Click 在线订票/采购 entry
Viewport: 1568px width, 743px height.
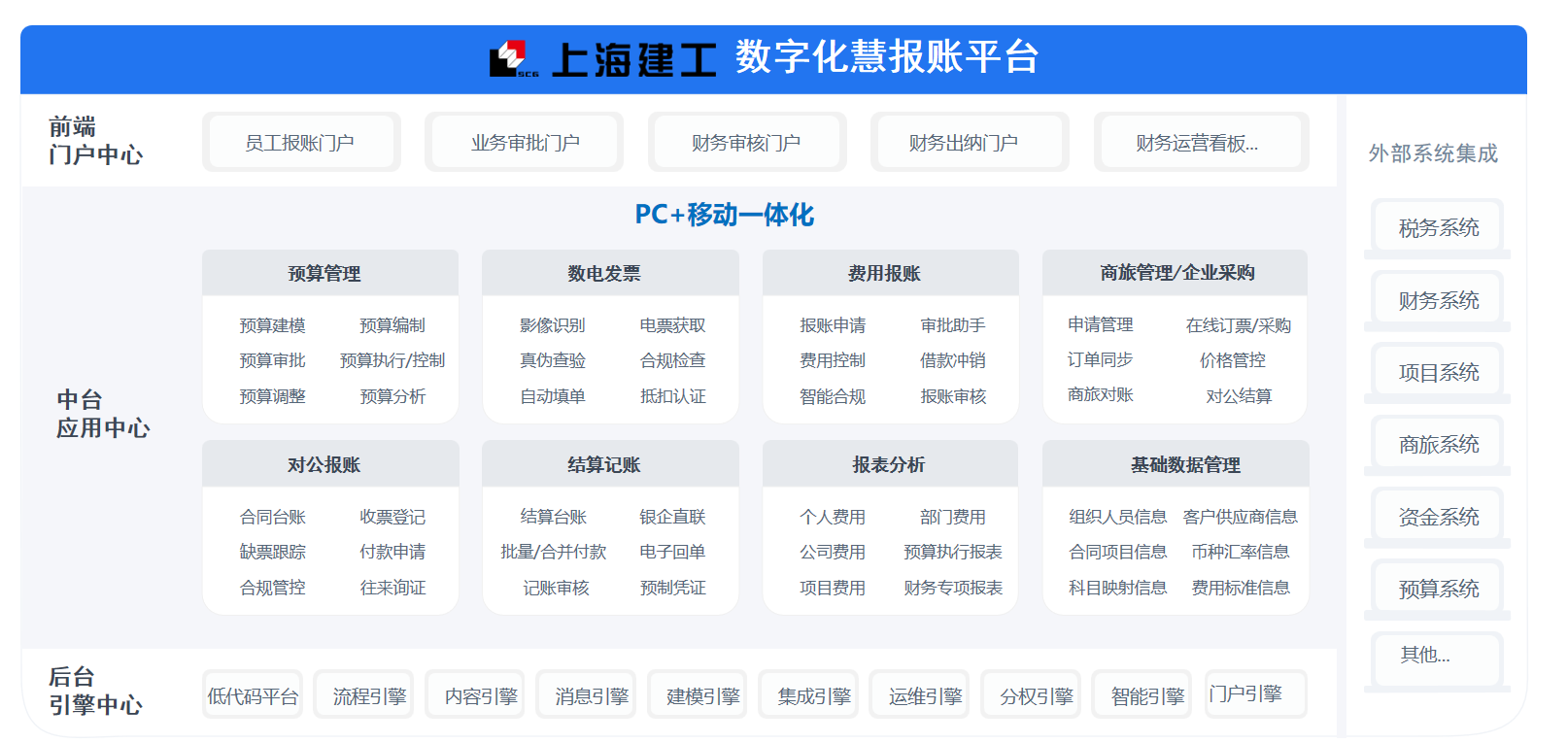point(1239,325)
